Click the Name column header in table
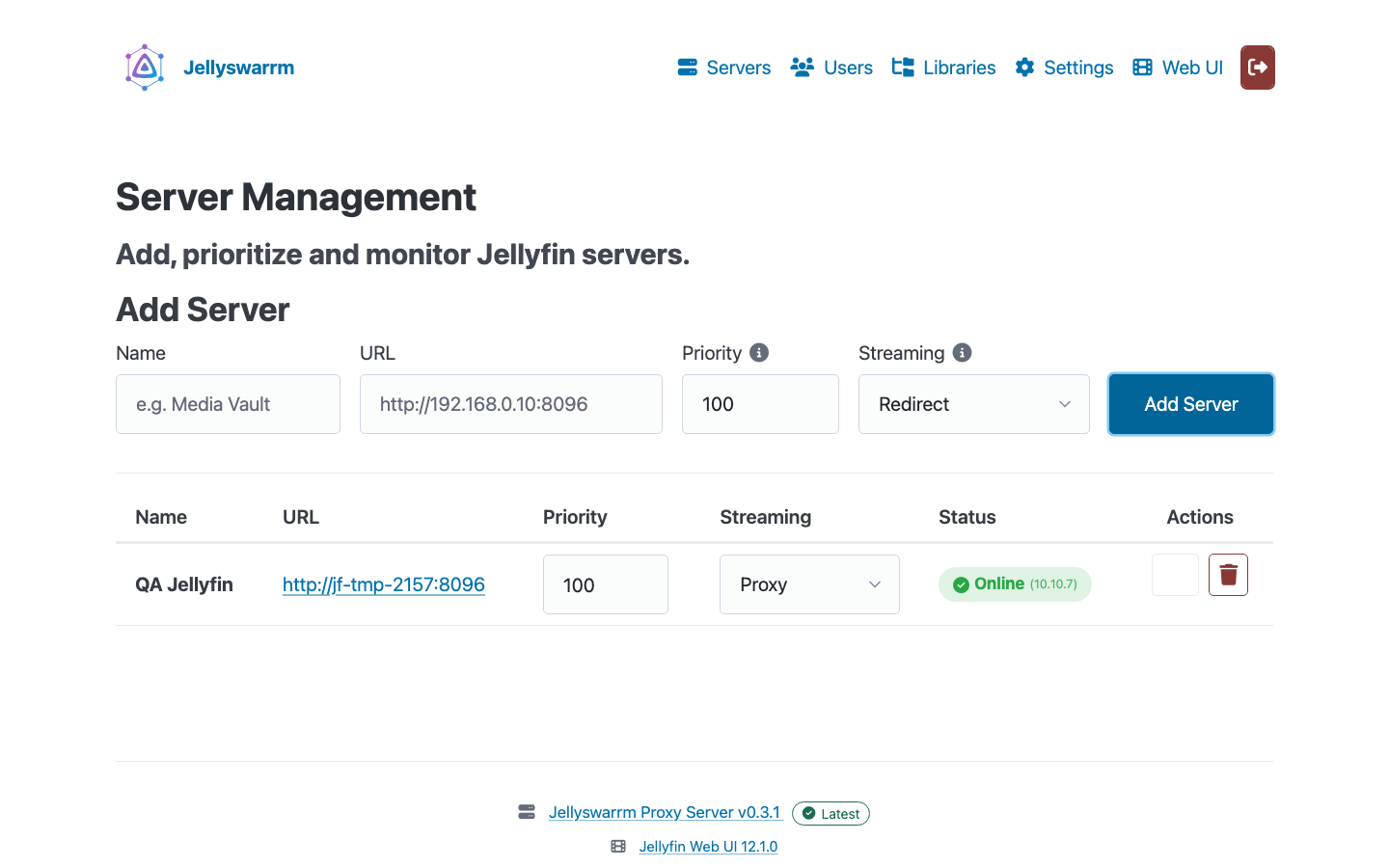 pyautogui.click(x=161, y=517)
